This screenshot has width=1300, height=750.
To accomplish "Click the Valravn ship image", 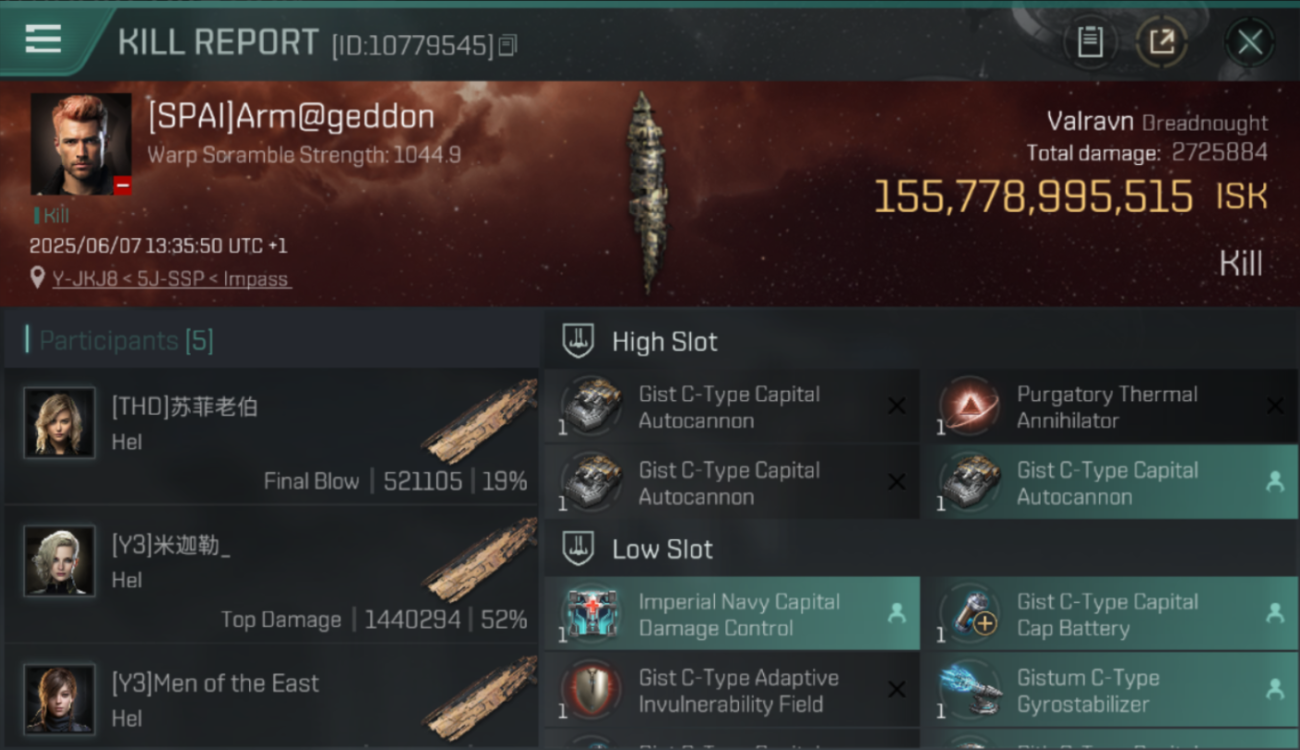I will coord(645,192).
